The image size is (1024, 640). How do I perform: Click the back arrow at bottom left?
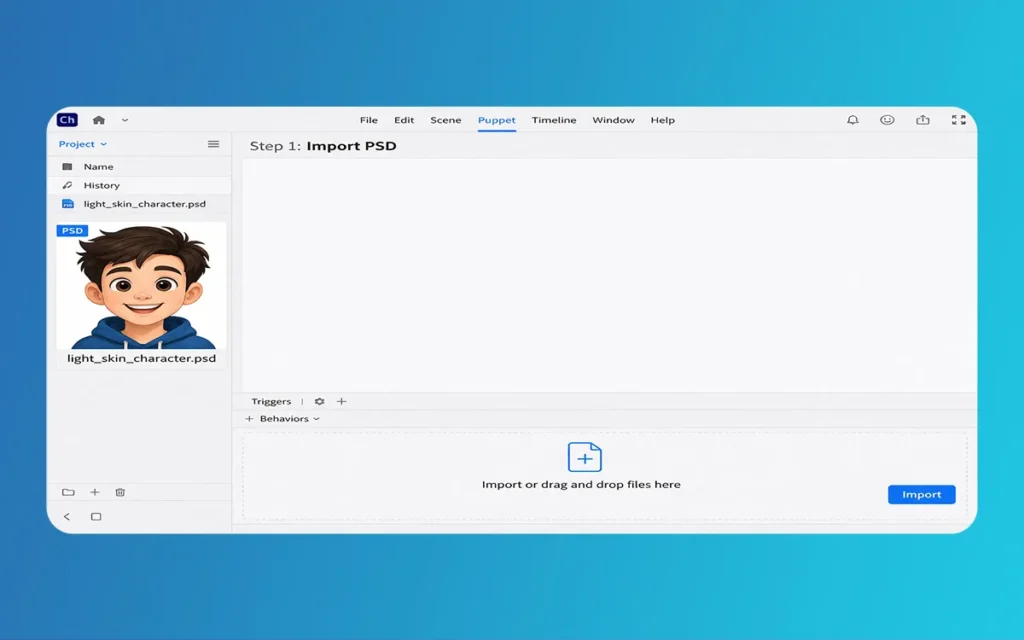(x=67, y=517)
